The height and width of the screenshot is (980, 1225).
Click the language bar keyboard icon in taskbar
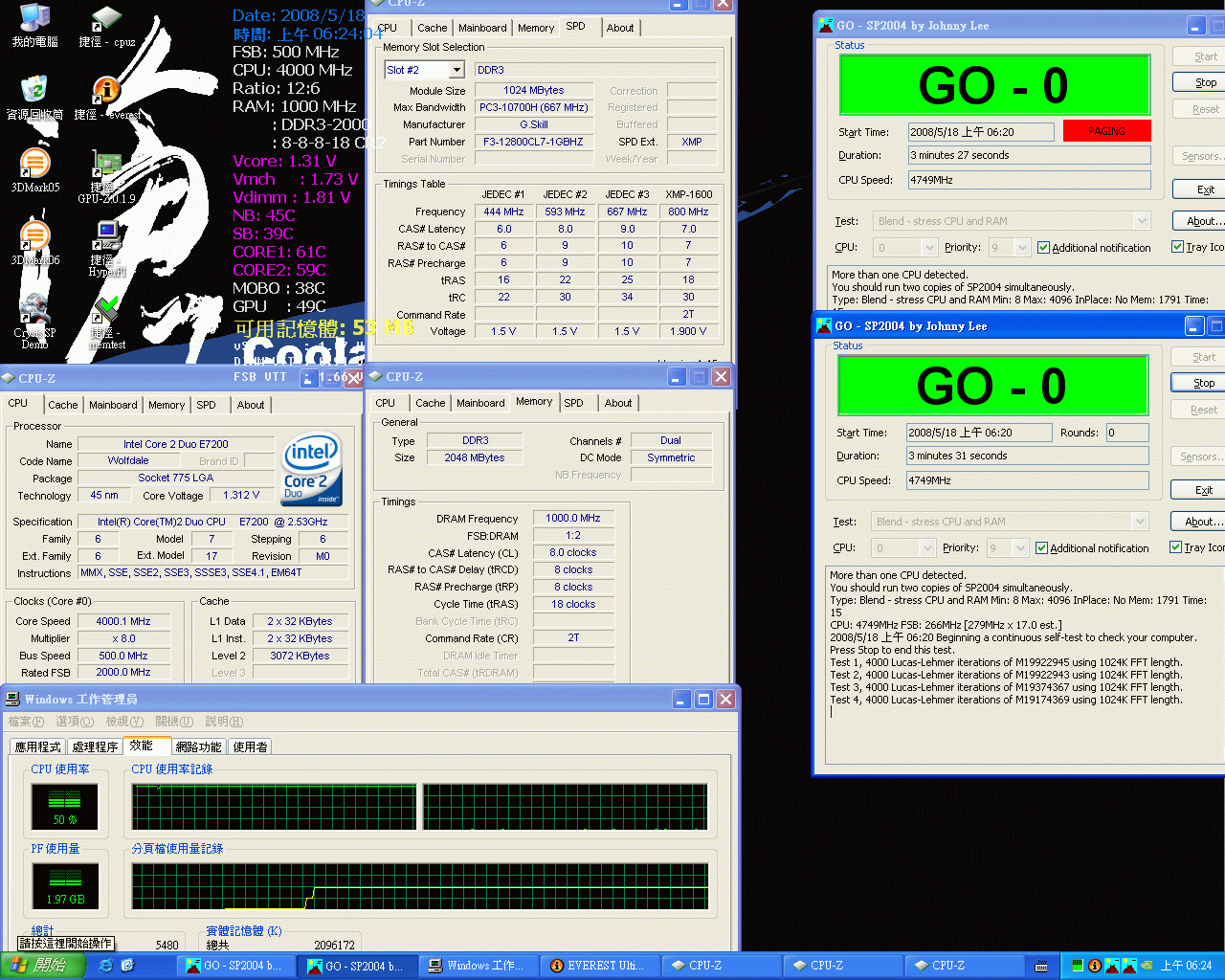[x=1041, y=966]
